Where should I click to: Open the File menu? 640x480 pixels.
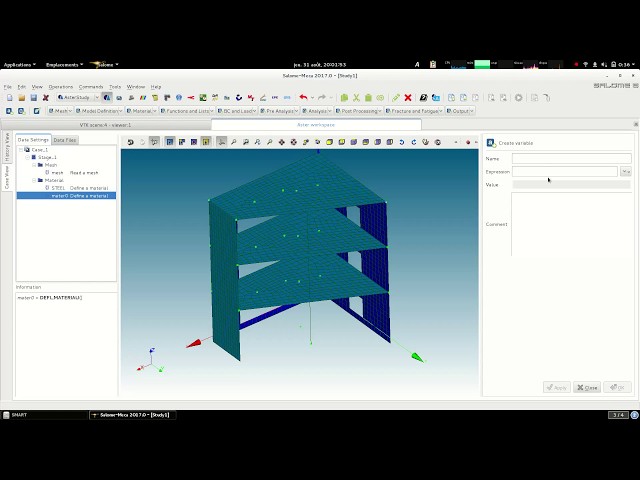click(7, 87)
